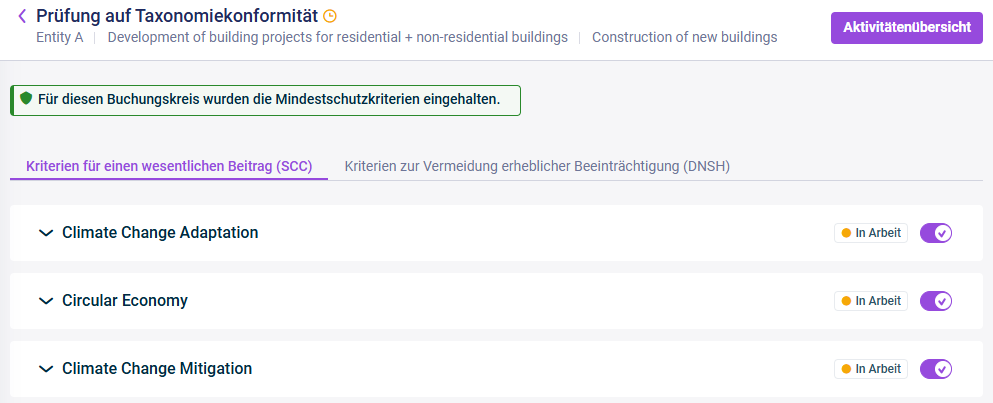Image resolution: width=993 pixels, height=403 pixels.
Task: Toggle off Circular Economy switch
Action: point(935,301)
